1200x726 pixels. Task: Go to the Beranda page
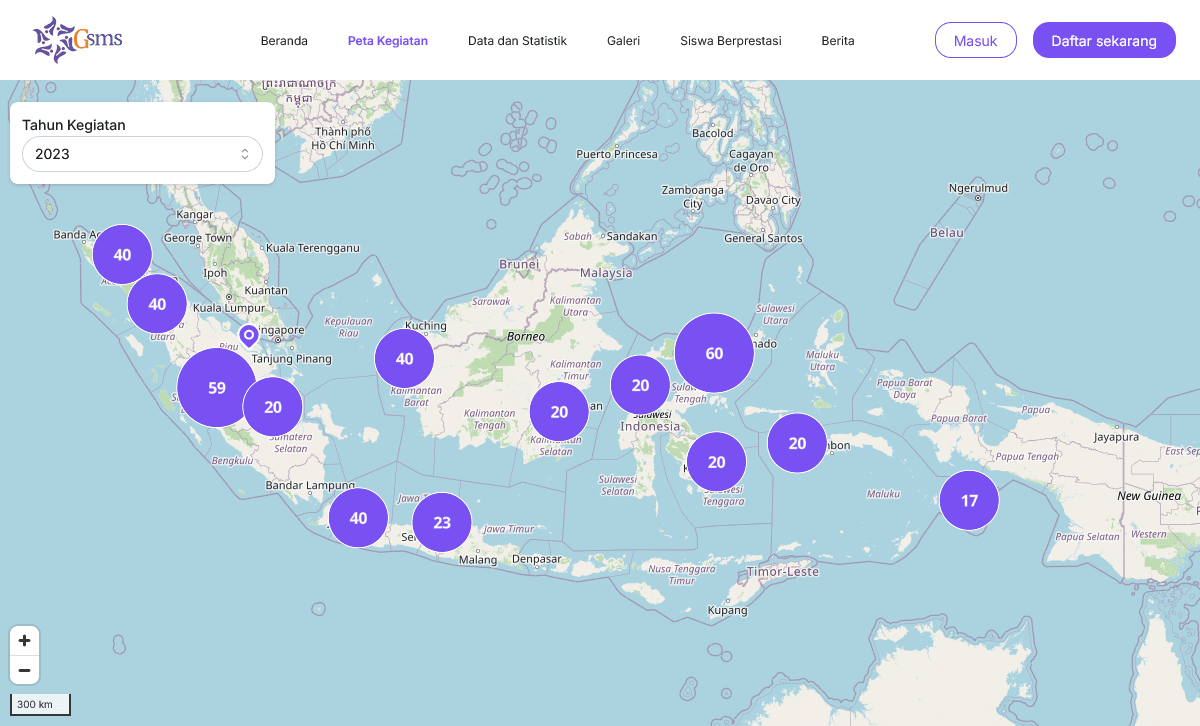[284, 40]
